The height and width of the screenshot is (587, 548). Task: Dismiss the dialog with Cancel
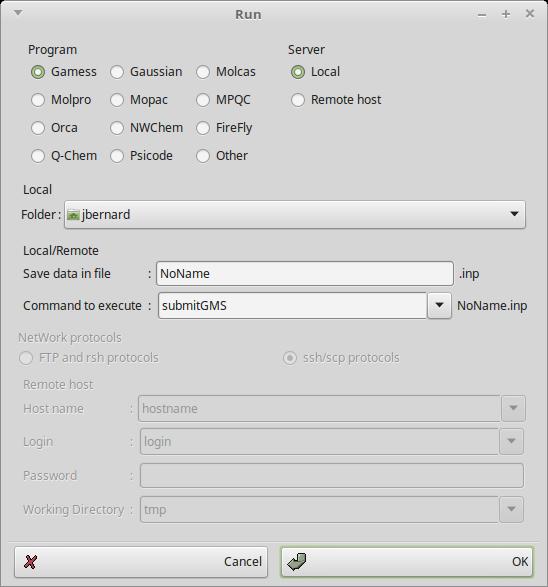coord(141,562)
